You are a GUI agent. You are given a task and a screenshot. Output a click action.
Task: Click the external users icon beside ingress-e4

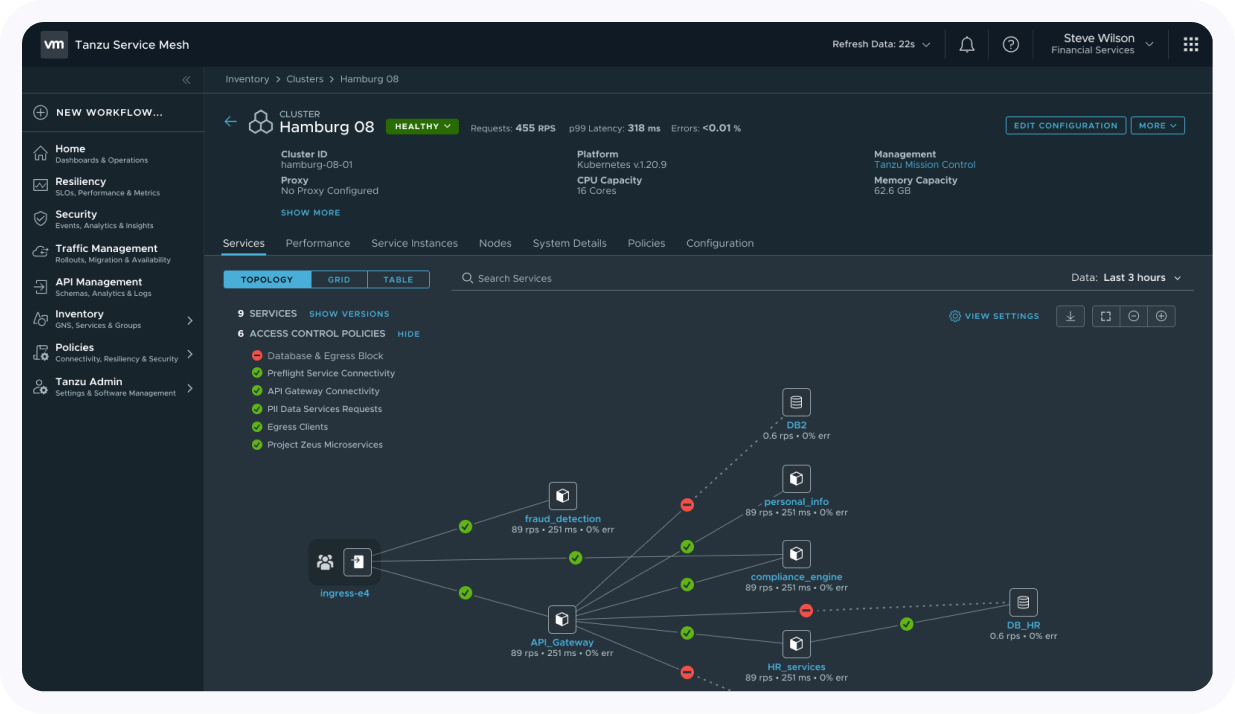[325, 562]
